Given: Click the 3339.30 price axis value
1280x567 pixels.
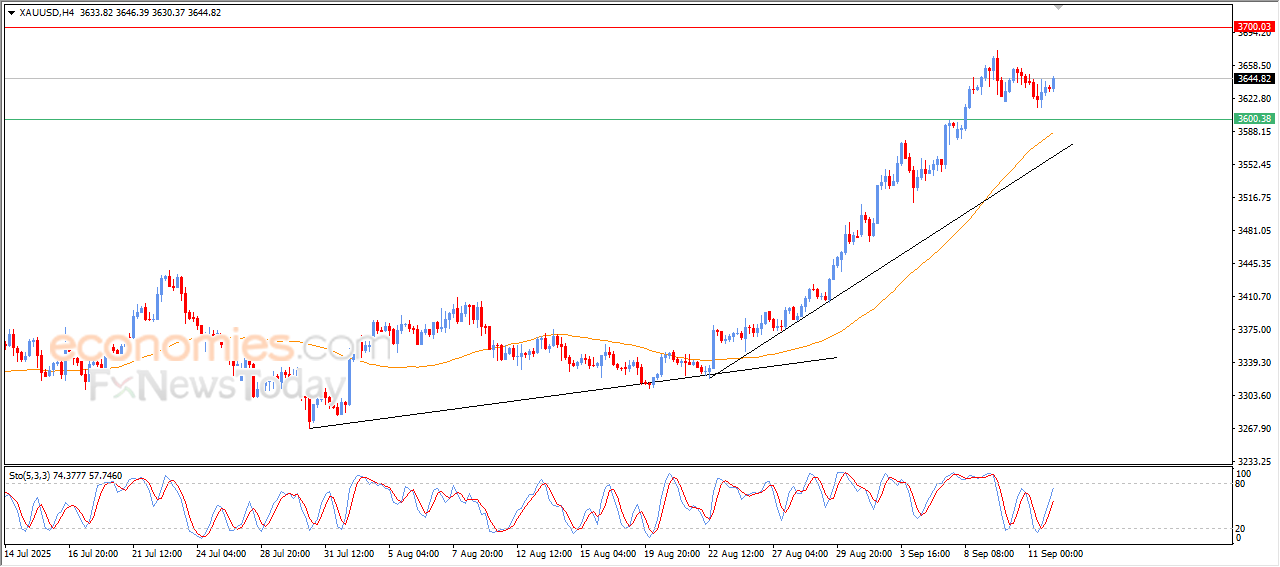Looking at the screenshot, I should [1253, 363].
